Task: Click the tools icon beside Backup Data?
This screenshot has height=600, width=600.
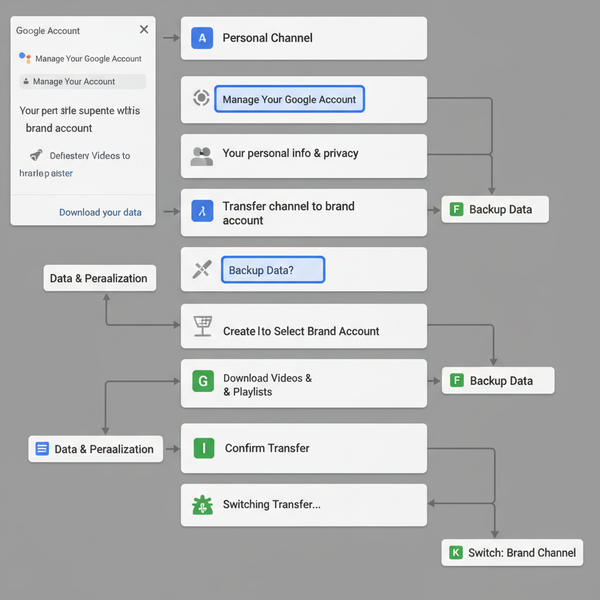Action: tap(202, 269)
